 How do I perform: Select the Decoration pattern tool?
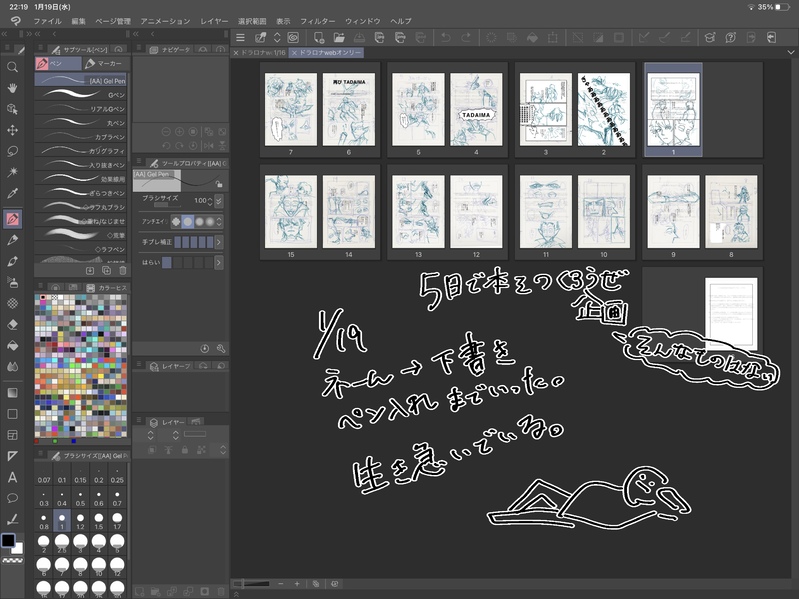click(x=12, y=303)
